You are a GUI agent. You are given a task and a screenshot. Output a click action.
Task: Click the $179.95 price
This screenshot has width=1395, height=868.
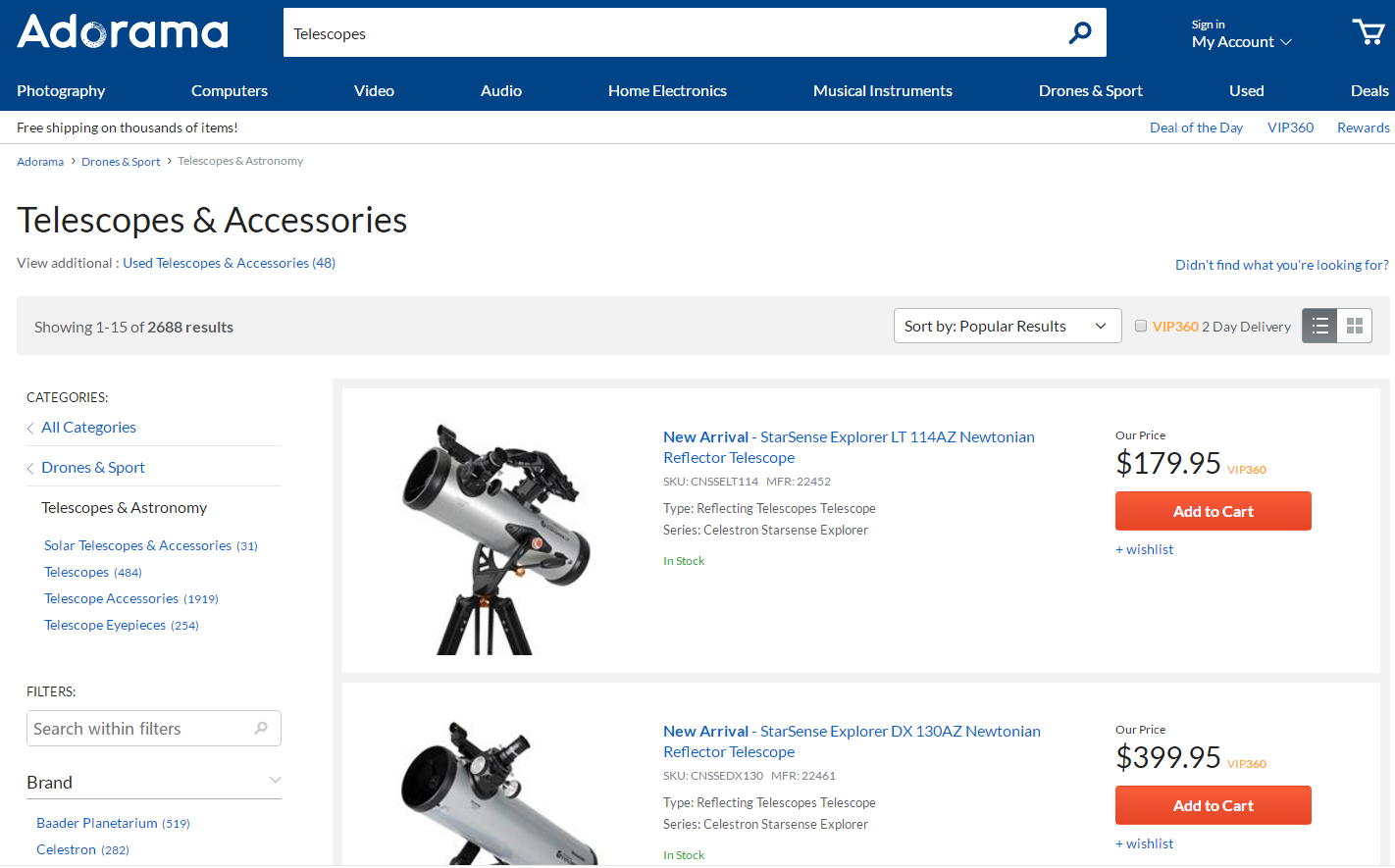1168,463
